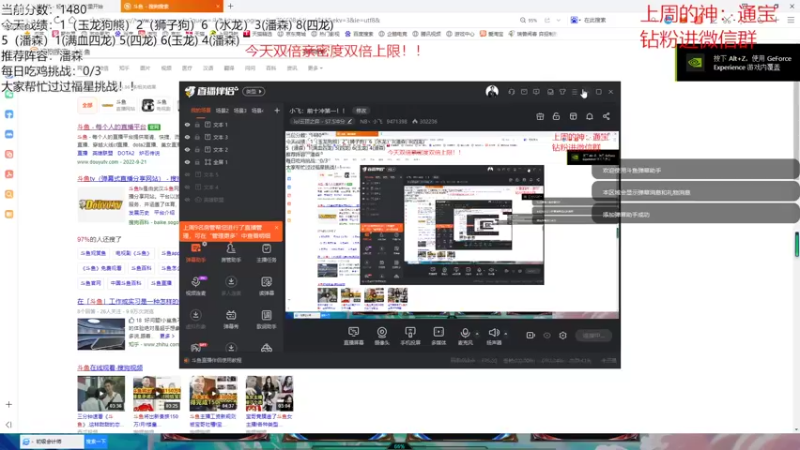This screenshot has height=450, width=800.
Task: Click the 中国斗鱼百科 related search tag
Action: pyautogui.click(x=126, y=283)
